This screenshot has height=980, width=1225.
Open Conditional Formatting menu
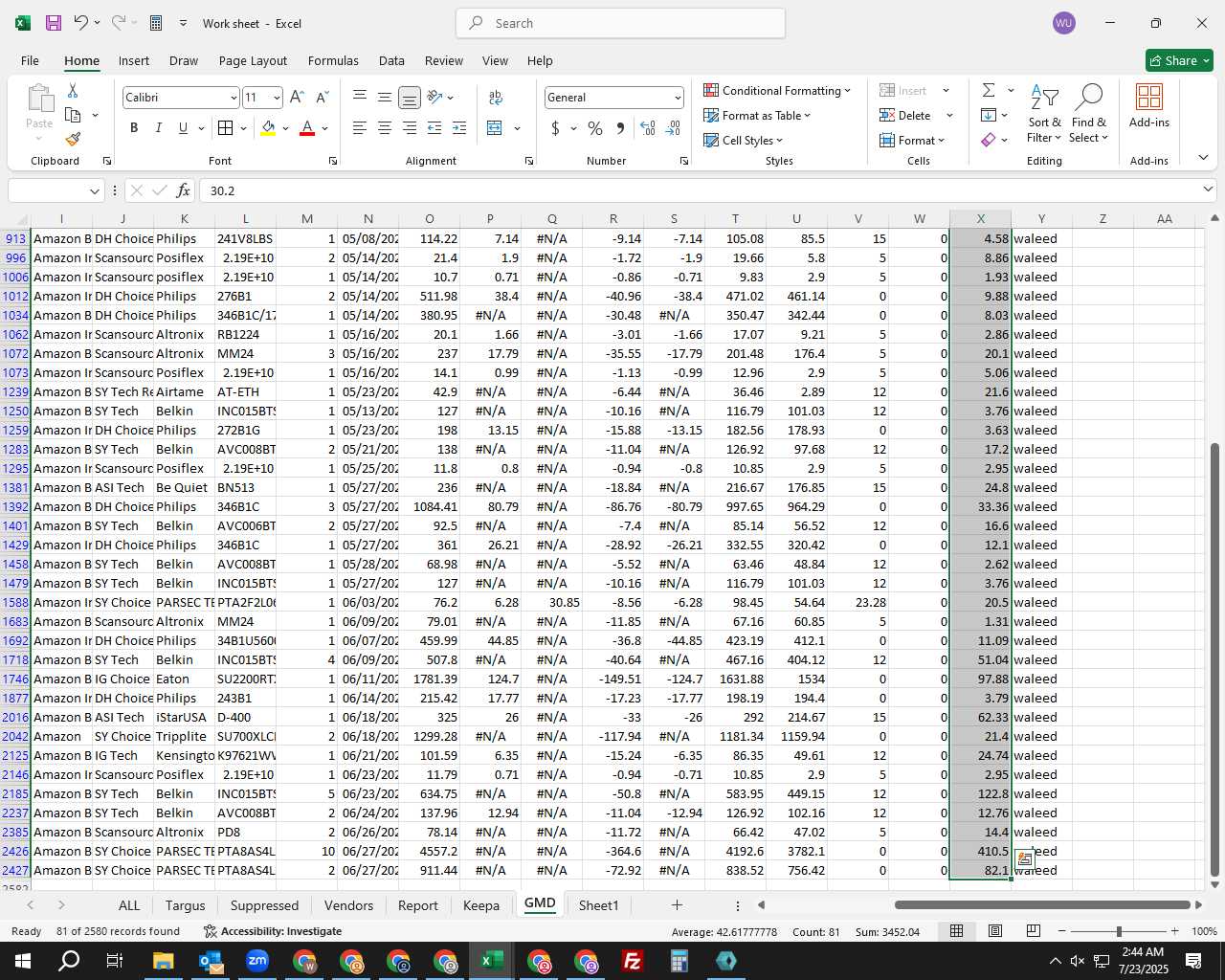776,90
